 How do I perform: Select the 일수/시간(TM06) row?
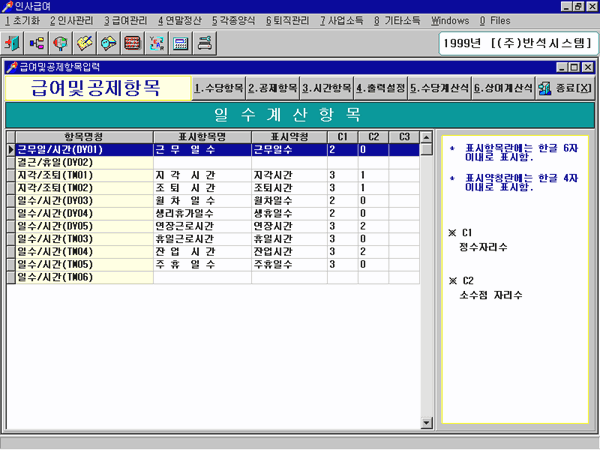pos(82,277)
